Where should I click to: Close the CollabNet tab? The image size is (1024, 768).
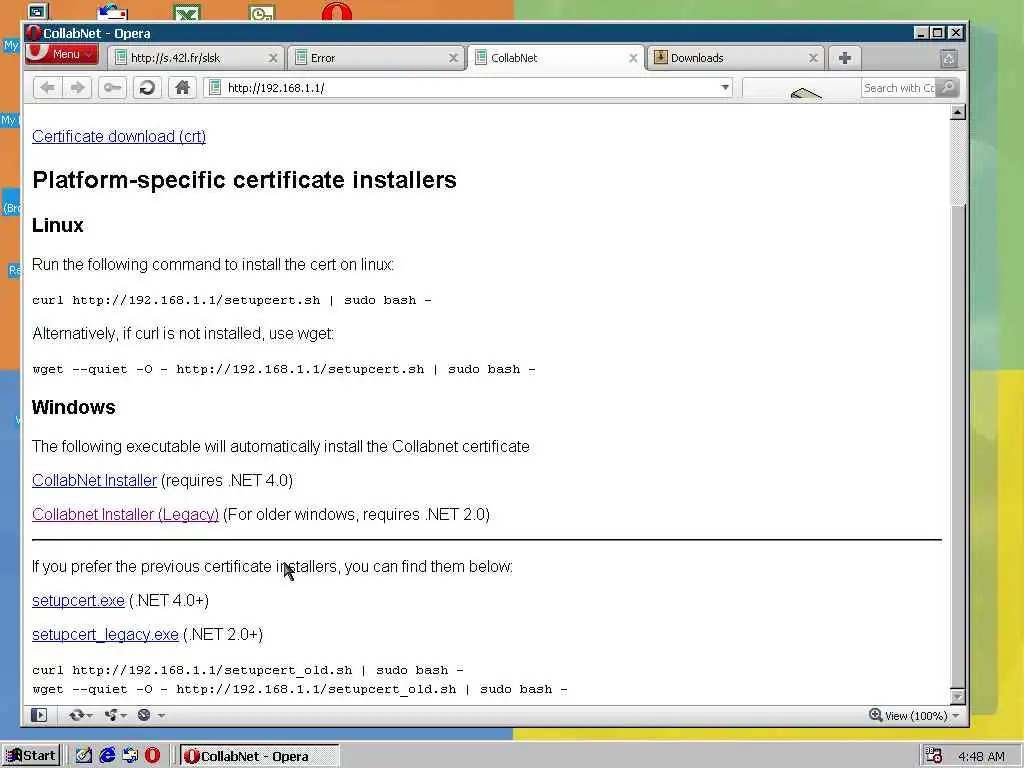[x=633, y=58]
